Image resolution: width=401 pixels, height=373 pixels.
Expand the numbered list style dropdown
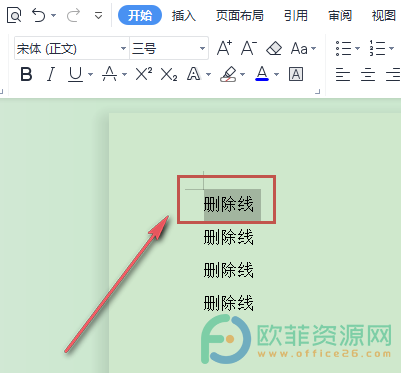point(391,49)
